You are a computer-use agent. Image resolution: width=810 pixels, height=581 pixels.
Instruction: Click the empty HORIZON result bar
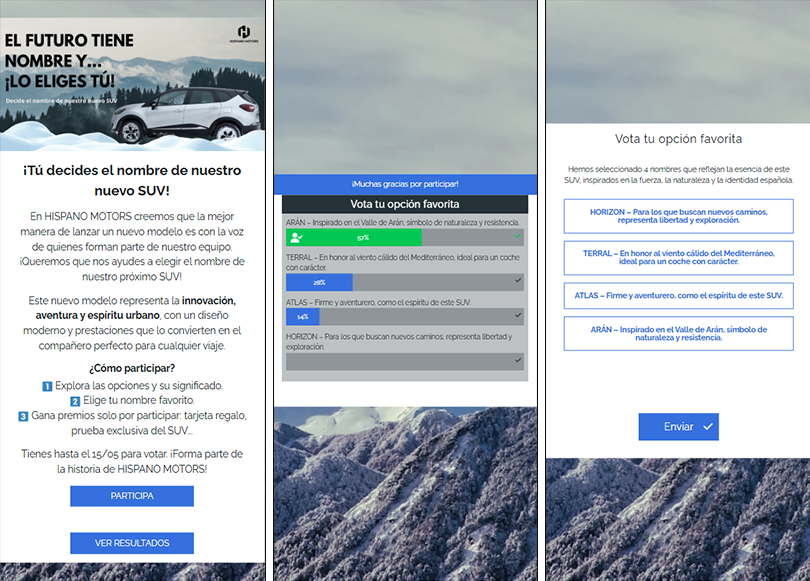click(x=405, y=362)
